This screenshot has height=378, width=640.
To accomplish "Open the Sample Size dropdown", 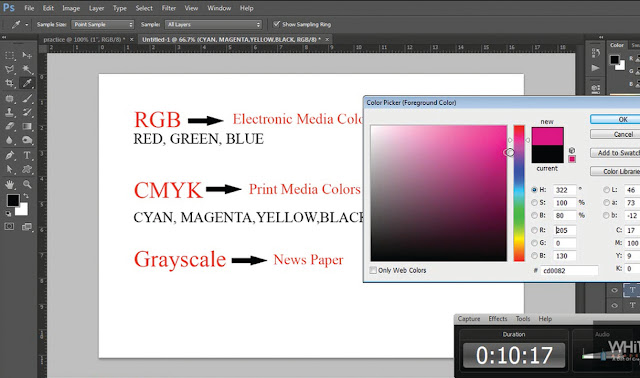I will click(x=102, y=24).
